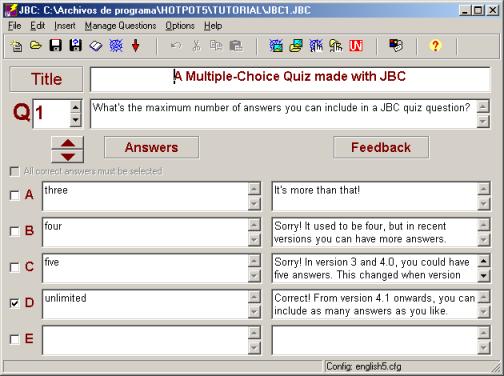The height and width of the screenshot is (376, 504).
Task: Click 'Config: english5.cfg' in status bar
Action: (x=364, y=367)
